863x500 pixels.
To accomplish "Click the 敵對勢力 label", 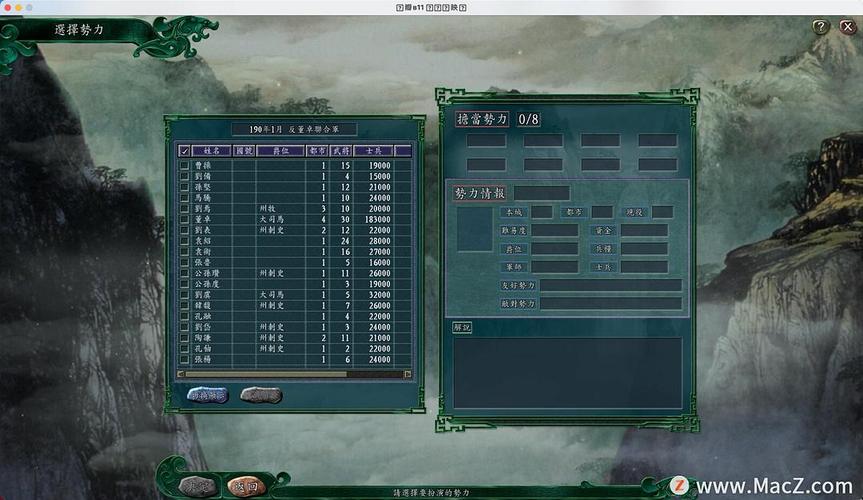I will (518, 303).
